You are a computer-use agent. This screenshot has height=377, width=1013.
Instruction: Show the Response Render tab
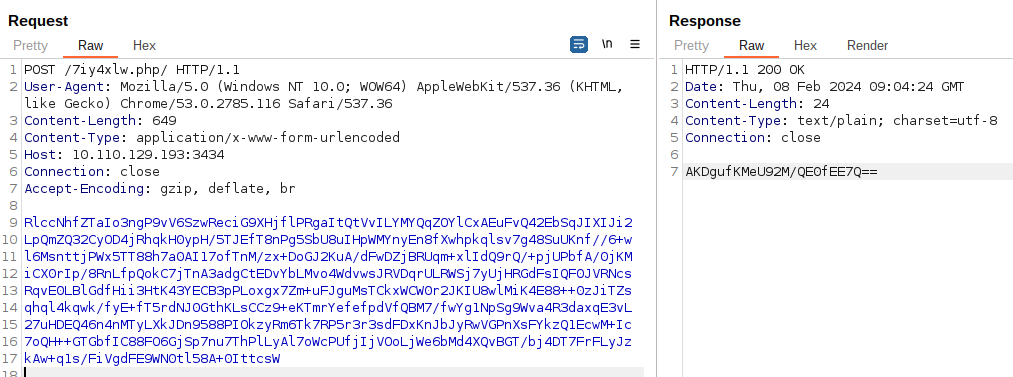[867, 45]
